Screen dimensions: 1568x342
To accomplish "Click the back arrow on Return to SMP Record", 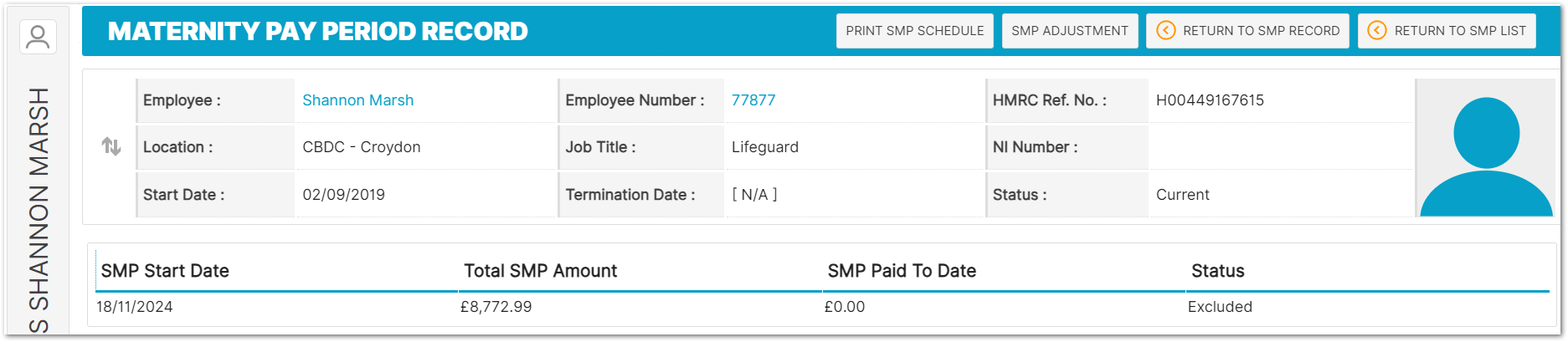I will pos(1165,31).
